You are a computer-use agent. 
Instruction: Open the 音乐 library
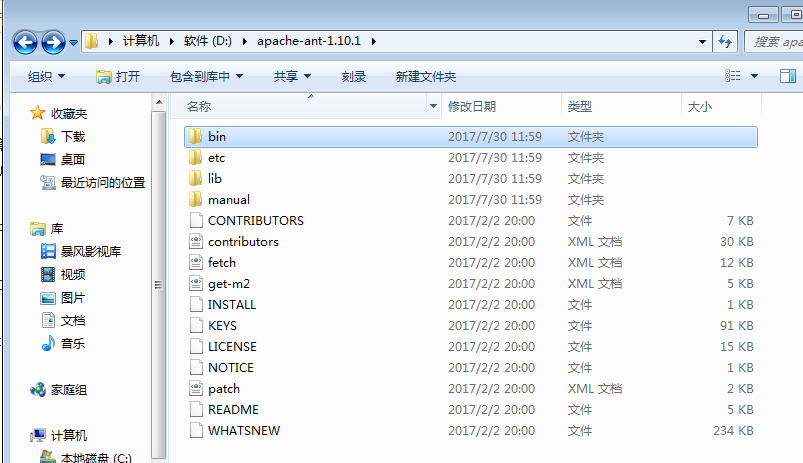[x=73, y=343]
